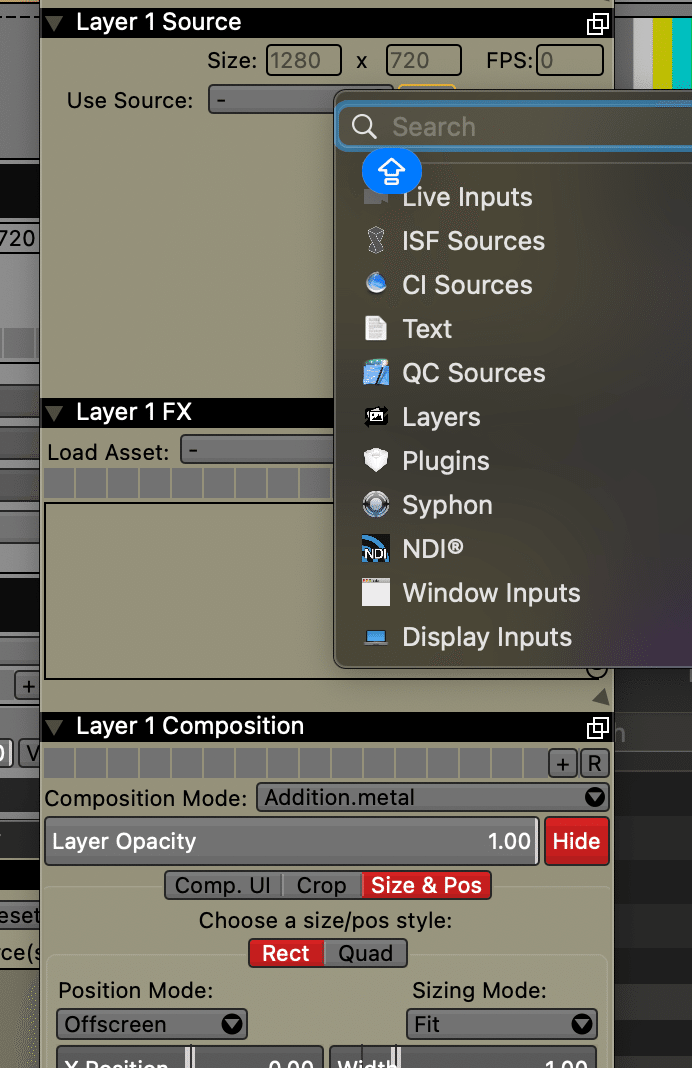Select the Syphon source icon
The width and height of the screenshot is (692, 1068).
[x=375, y=505]
